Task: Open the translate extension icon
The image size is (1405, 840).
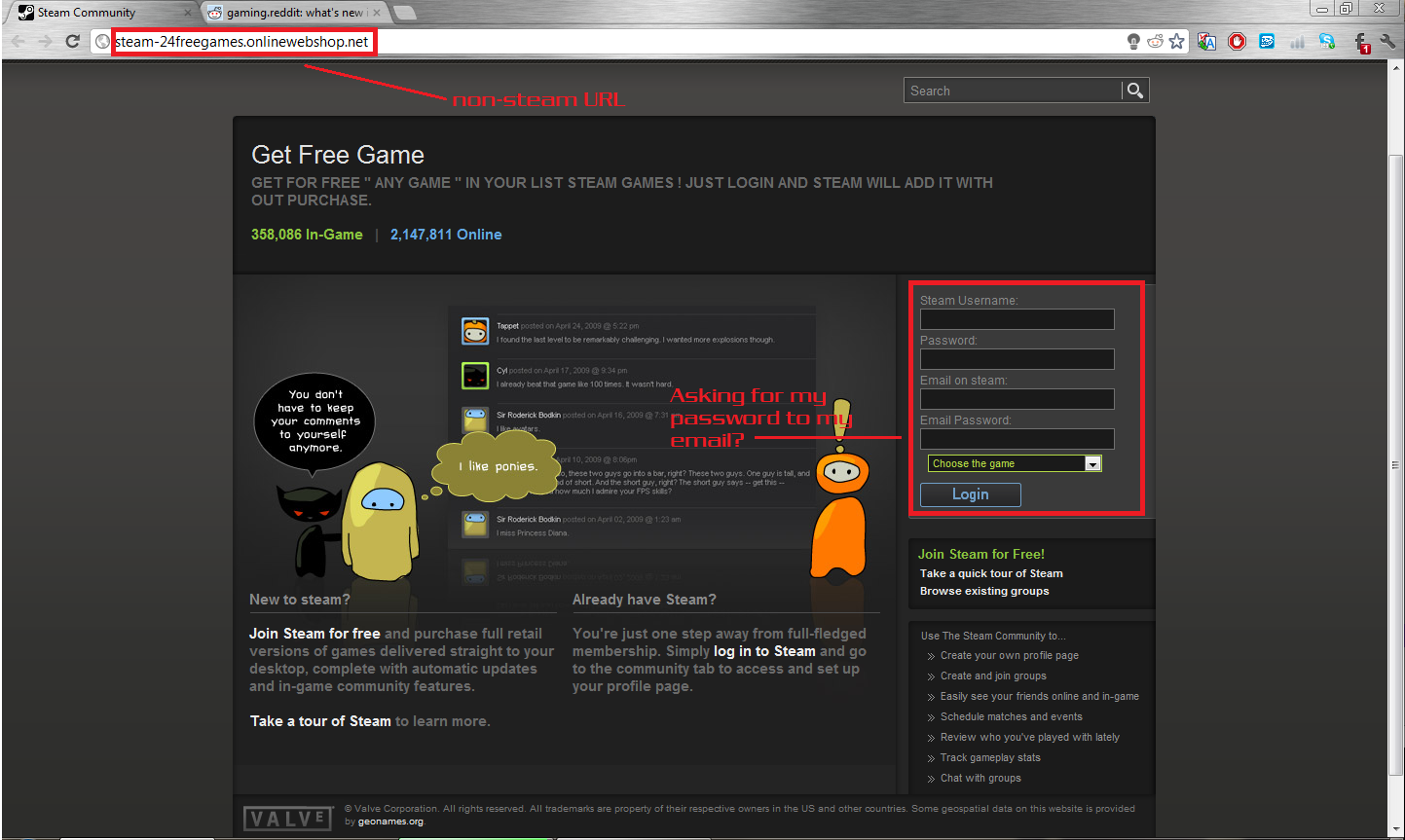Action: tap(1207, 42)
